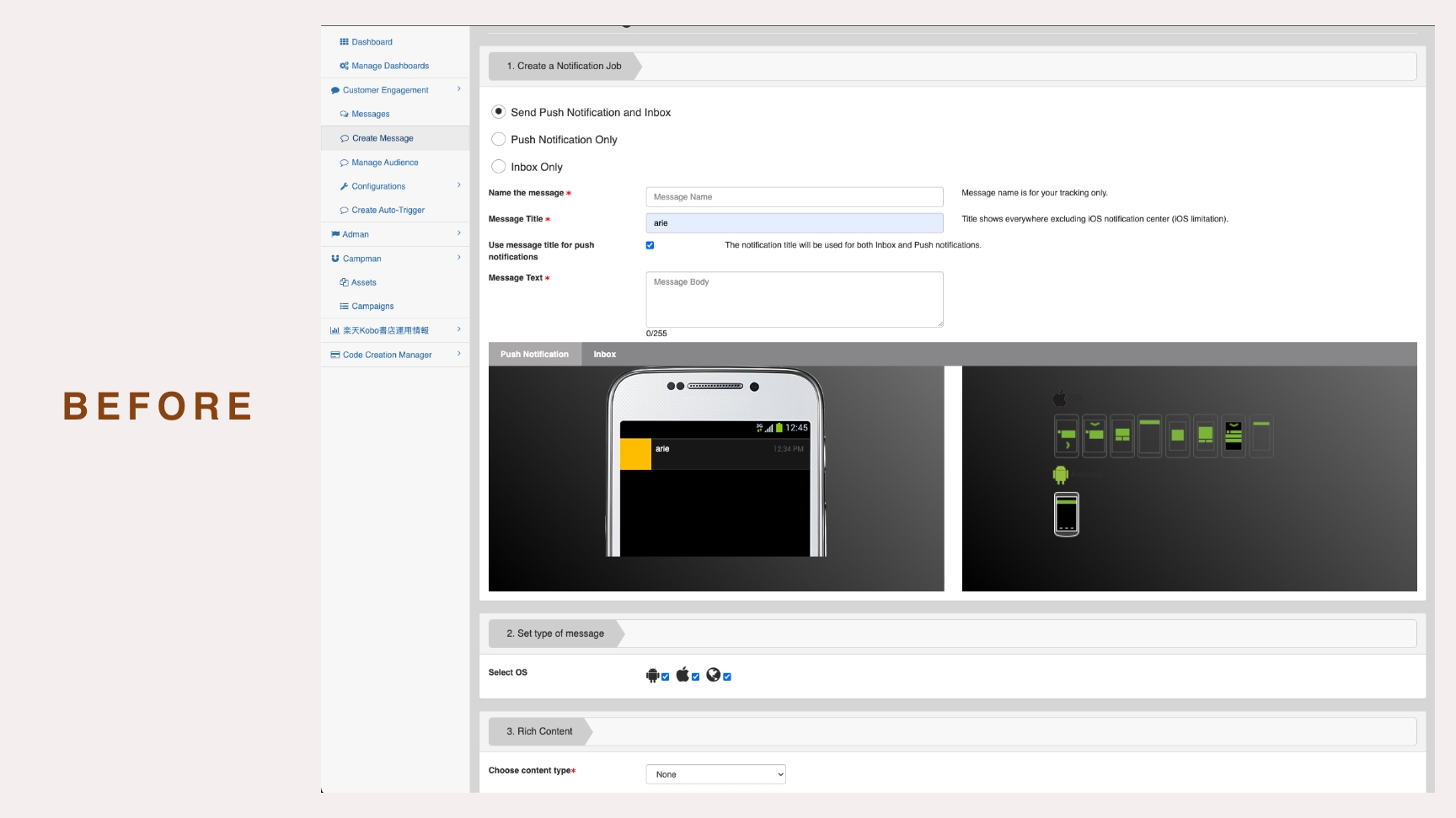1456x818 pixels.
Task: Select Send Push Notification and Inbox radio
Action: pos(499,111)
